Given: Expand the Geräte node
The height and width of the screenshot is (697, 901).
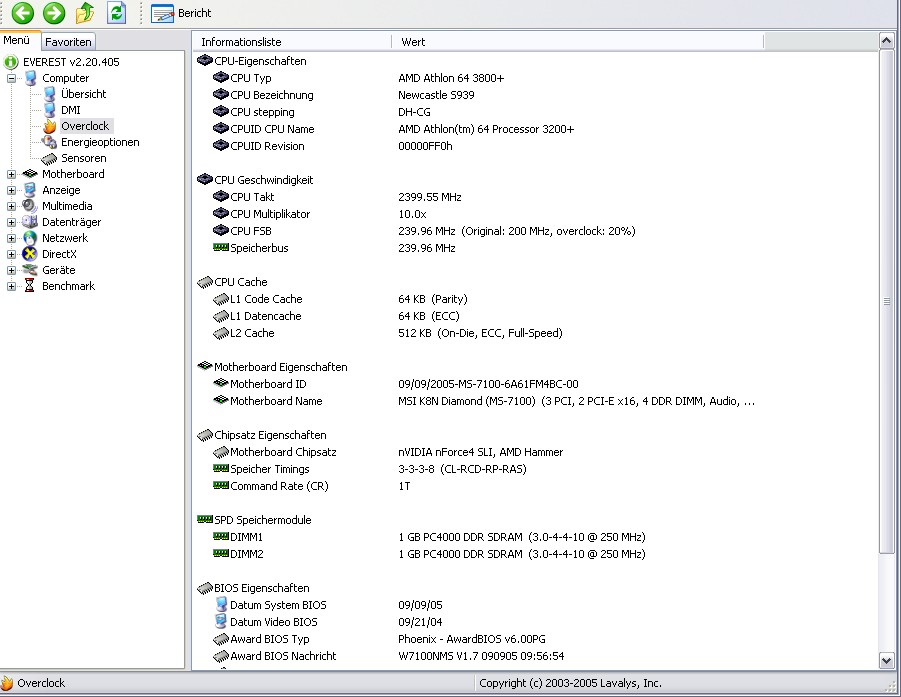Looking at the screenshot, I should click(x=11, y=270).
